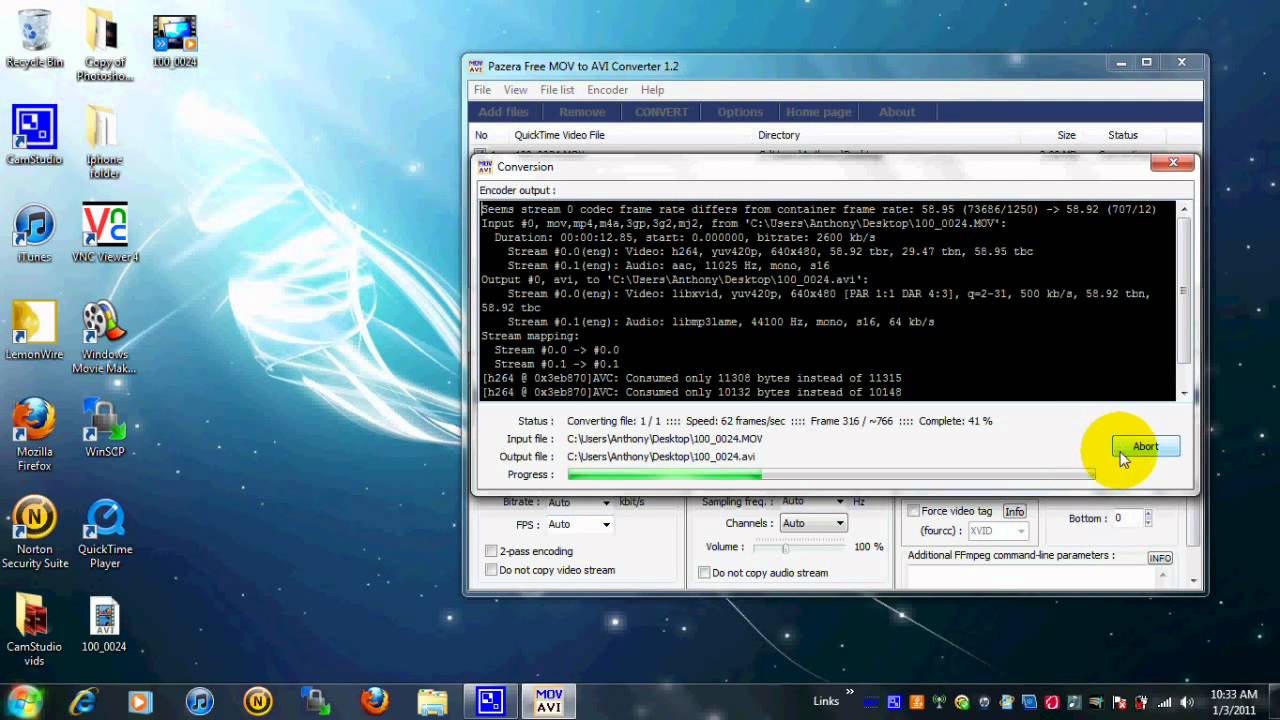The image size is (1280, 720).
Task: Open WinSCP desktop shortcut
Action: (x=104, y=428)
